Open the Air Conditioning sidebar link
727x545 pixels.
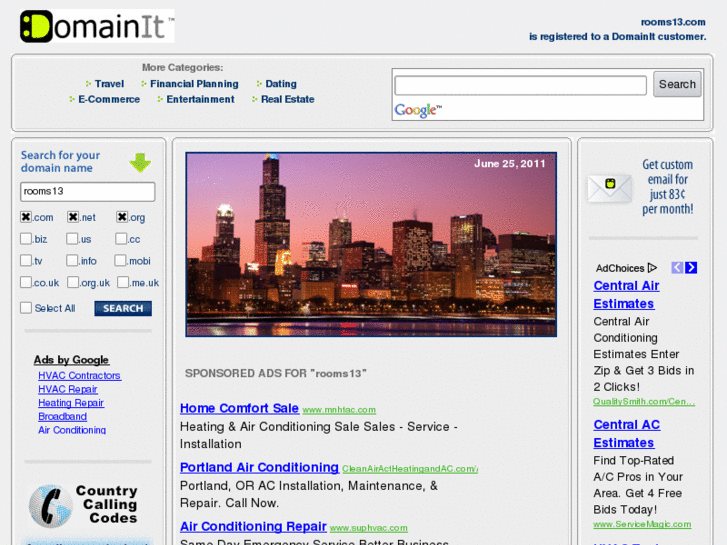coord(72,430)
